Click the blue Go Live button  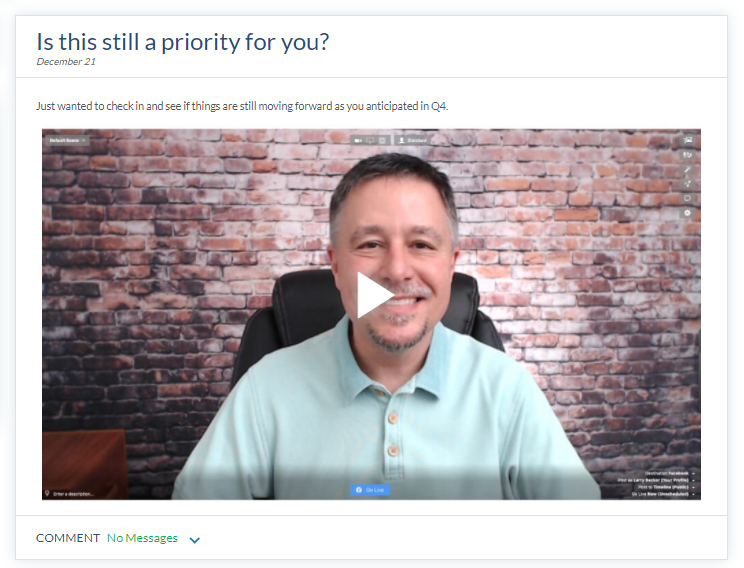tap(370, 490)
